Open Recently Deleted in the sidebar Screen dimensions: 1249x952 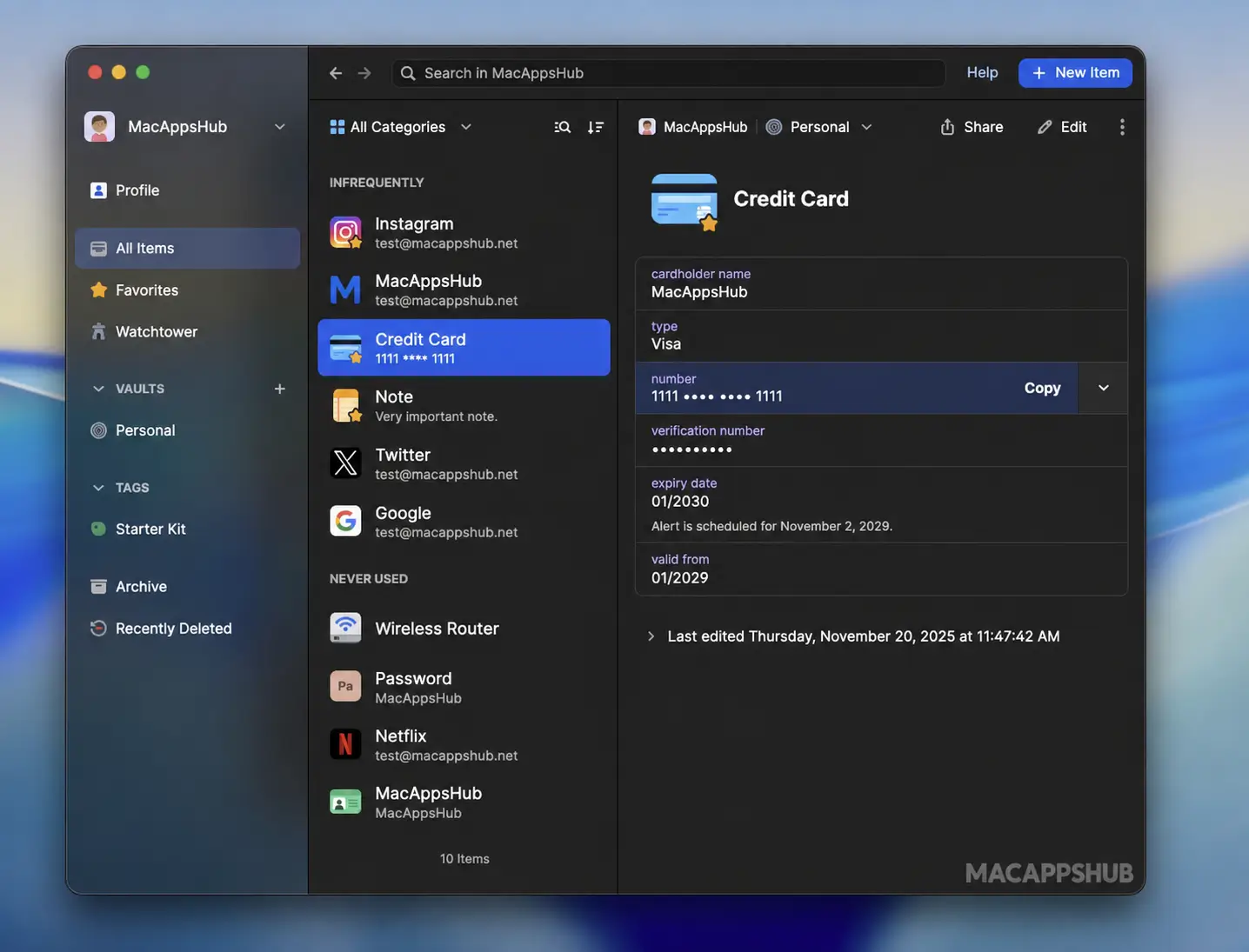pos(187,629)
